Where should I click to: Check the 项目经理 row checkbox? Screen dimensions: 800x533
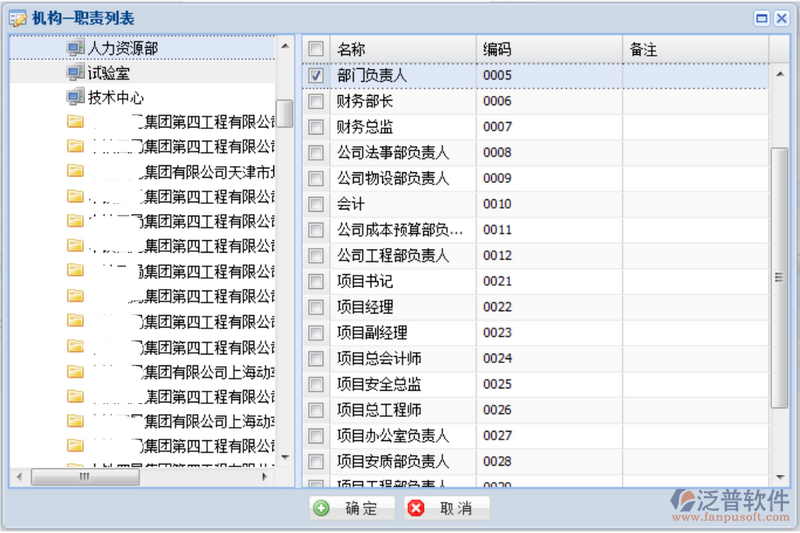(316, 307)
